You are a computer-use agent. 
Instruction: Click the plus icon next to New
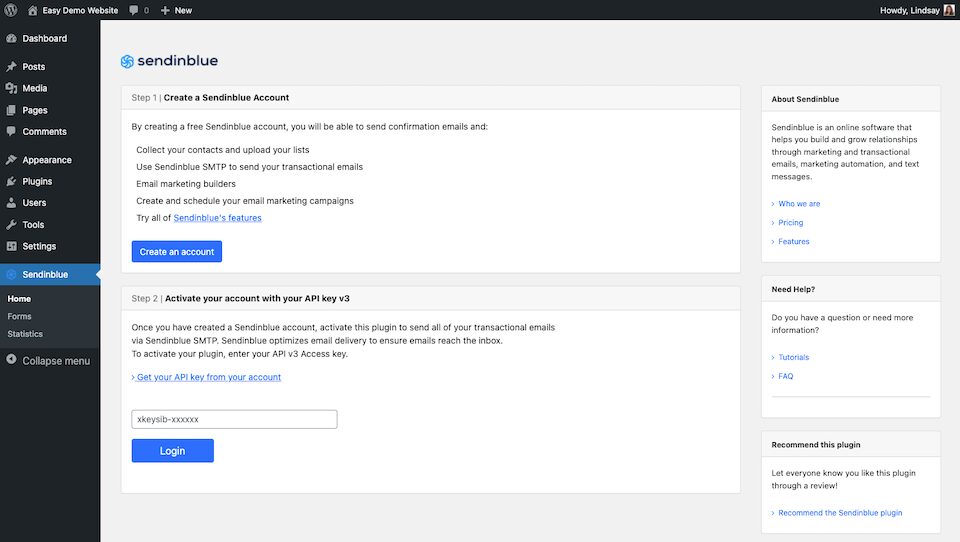point(165,10)
